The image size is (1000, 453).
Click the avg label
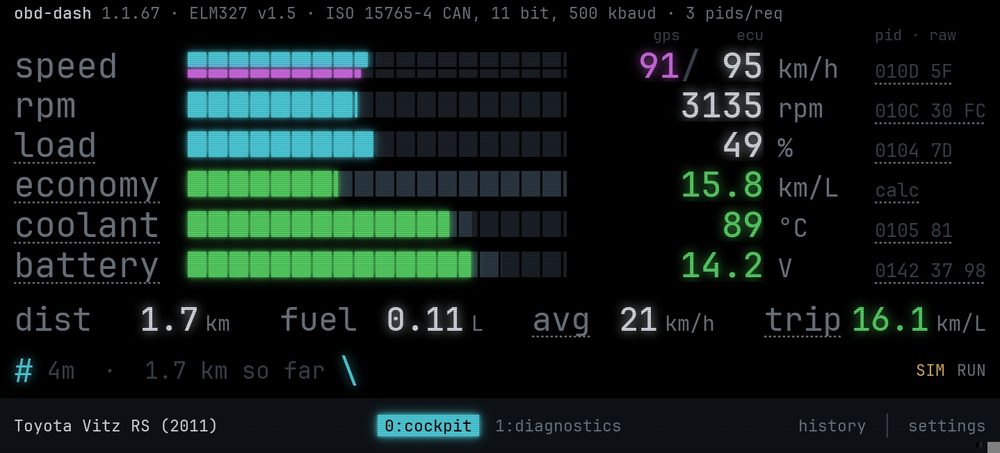pos(561,320)
